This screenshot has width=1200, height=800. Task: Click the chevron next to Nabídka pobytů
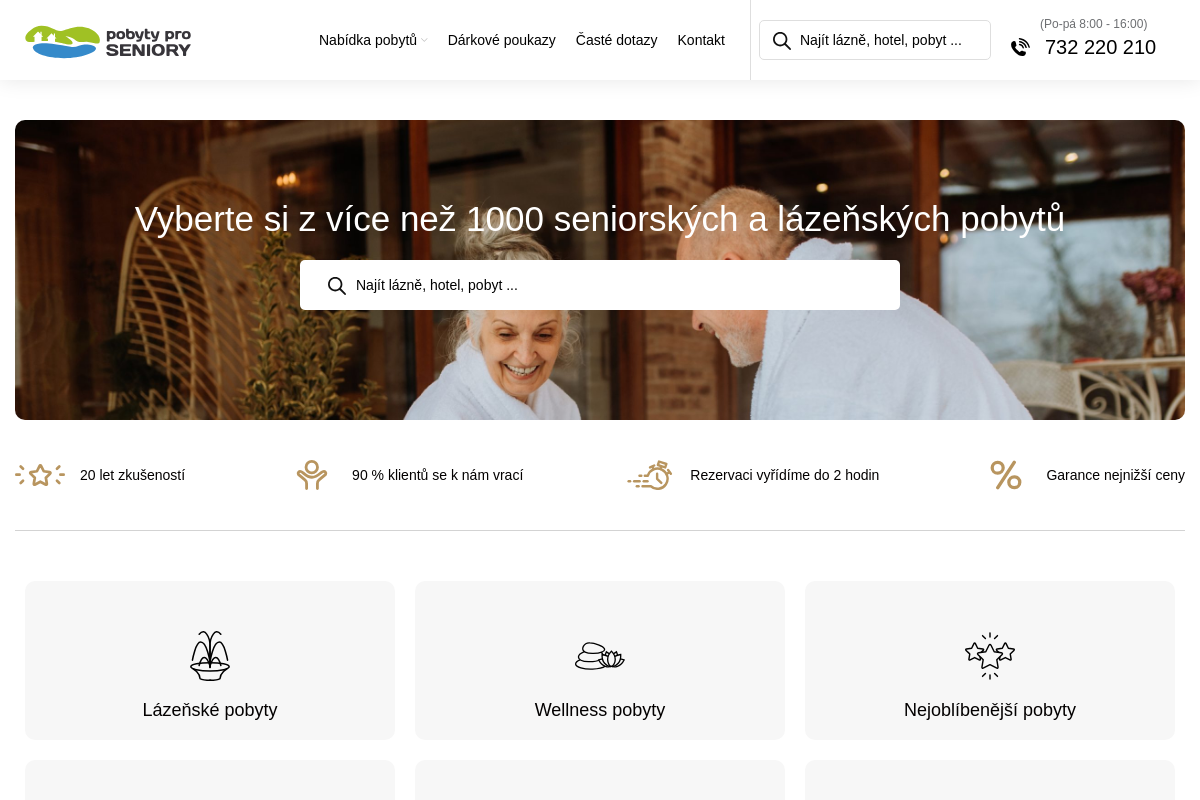tap(424, 41)
